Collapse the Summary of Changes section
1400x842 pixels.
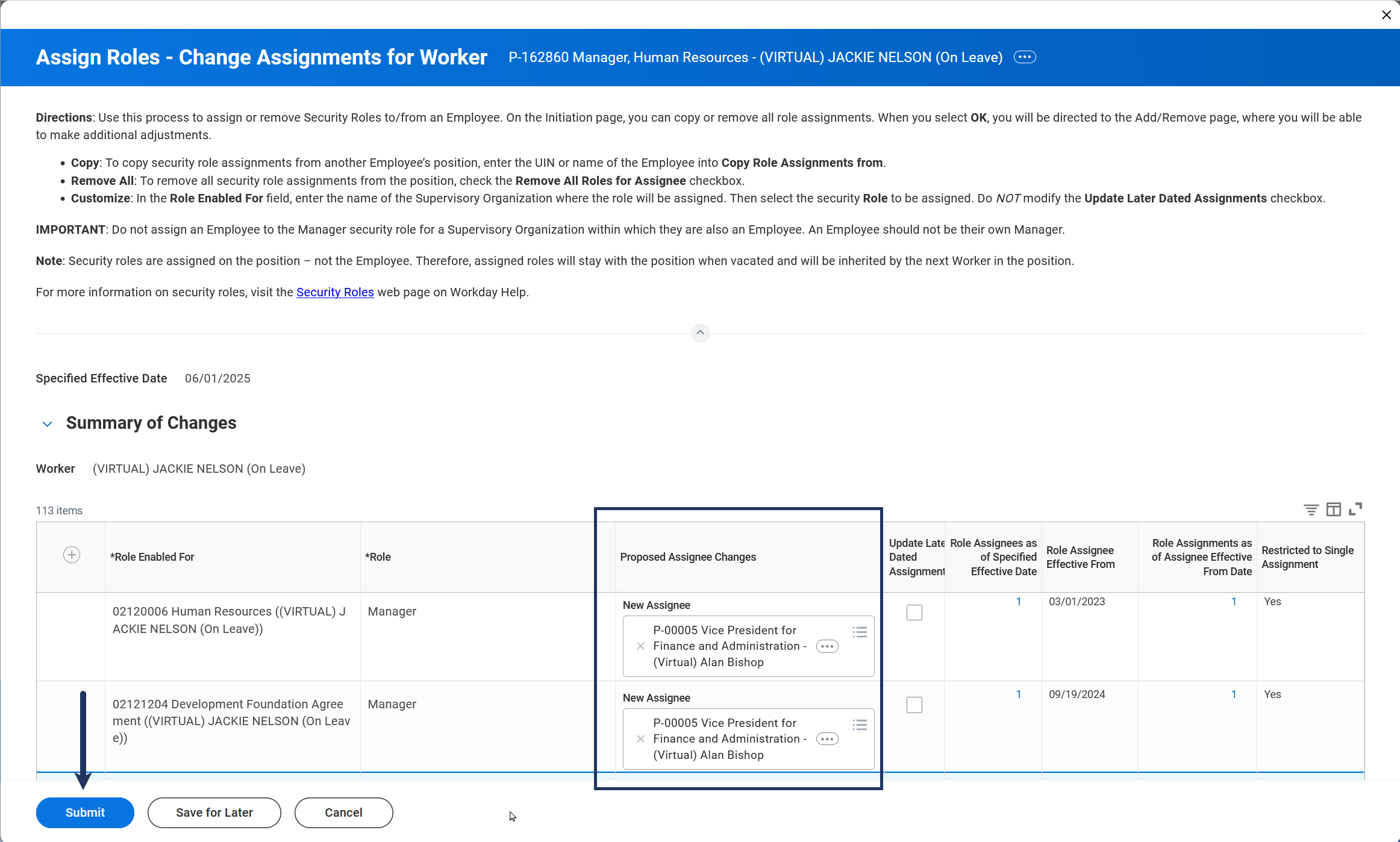coord(48,424)
